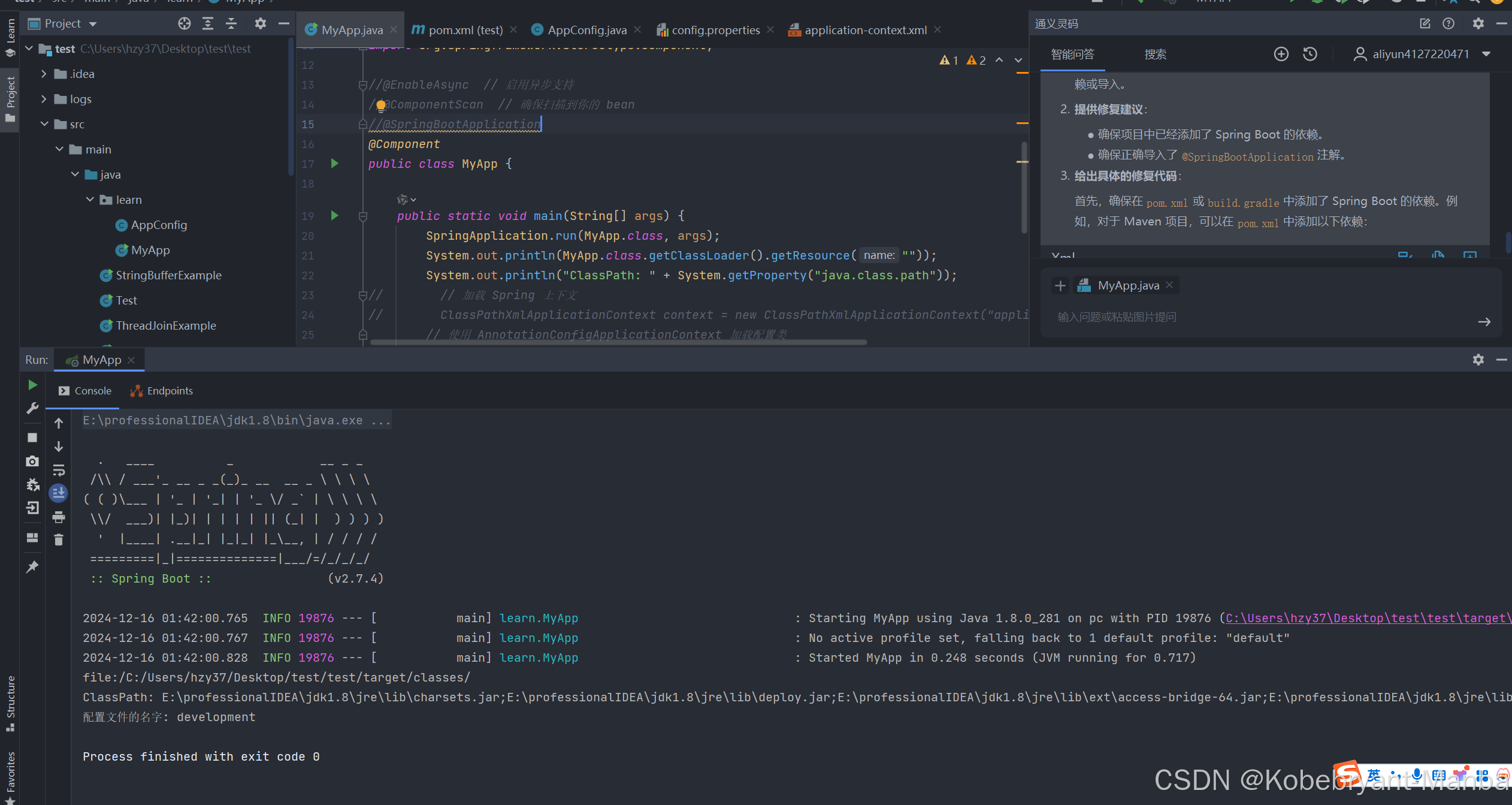1512x805 pixels.
Task: Click the new chat plus-circle icon
Action: [1281, 54]
